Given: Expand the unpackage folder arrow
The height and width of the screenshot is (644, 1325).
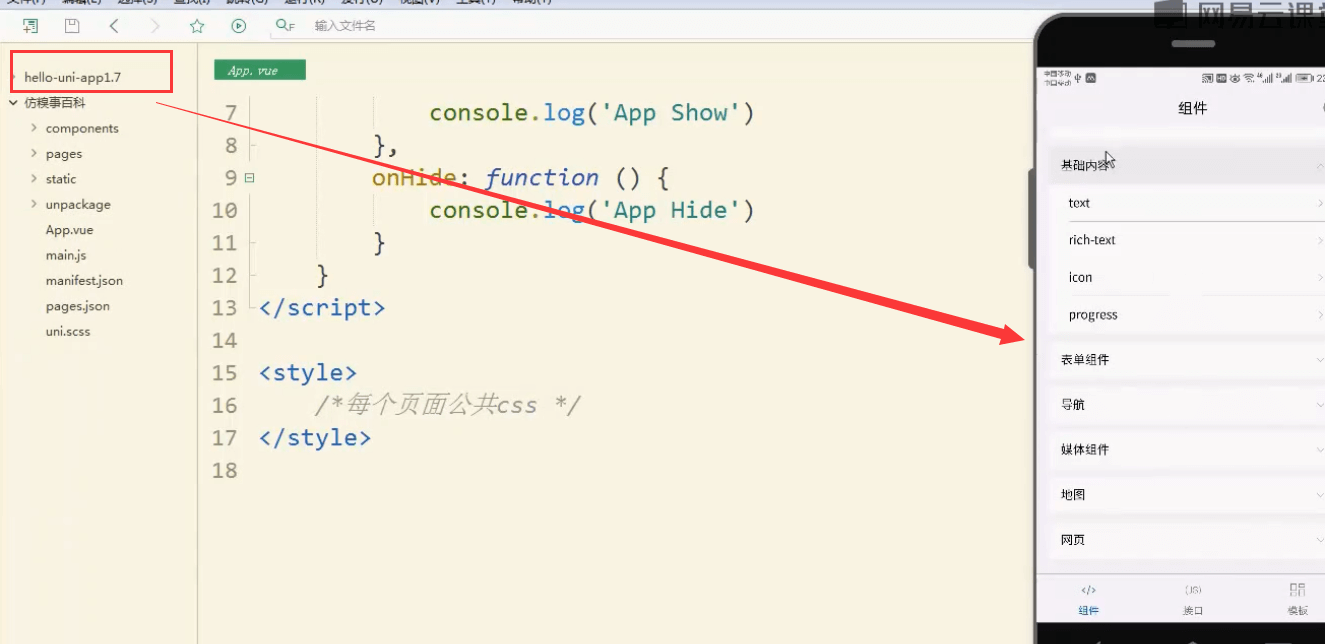Looking at the screenshot, I should (x=34, y=204).
